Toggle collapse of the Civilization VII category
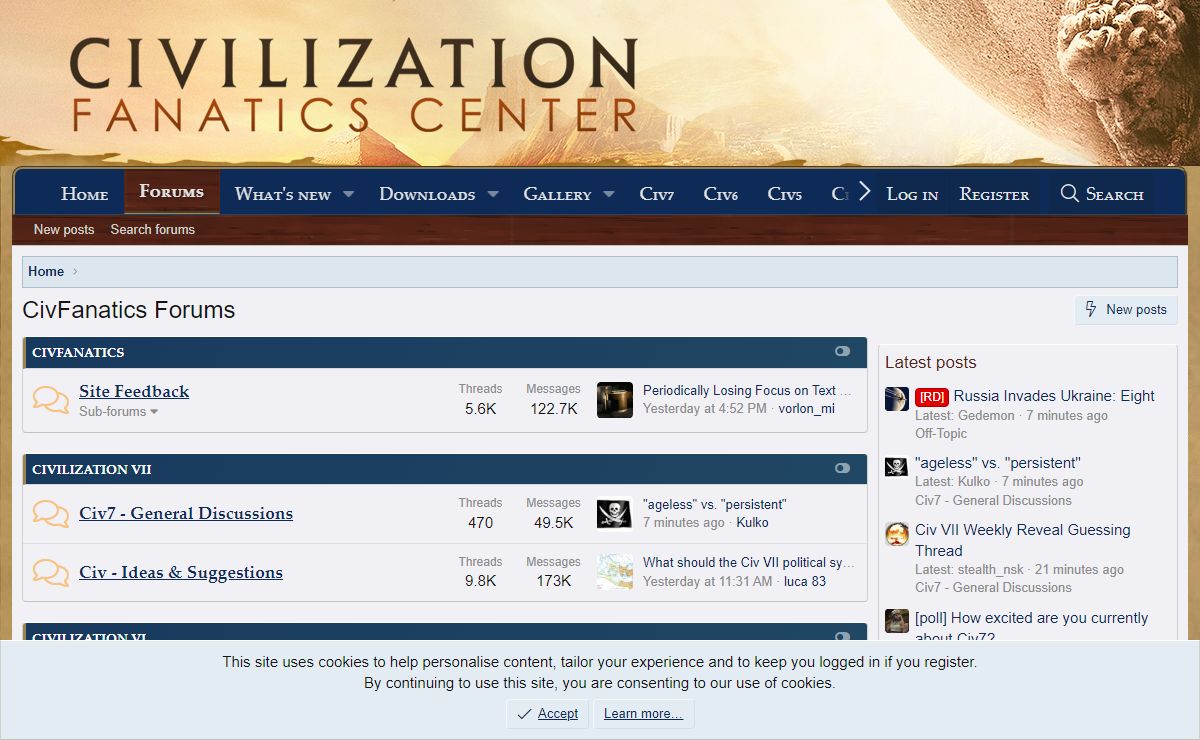 click(842, 468)
